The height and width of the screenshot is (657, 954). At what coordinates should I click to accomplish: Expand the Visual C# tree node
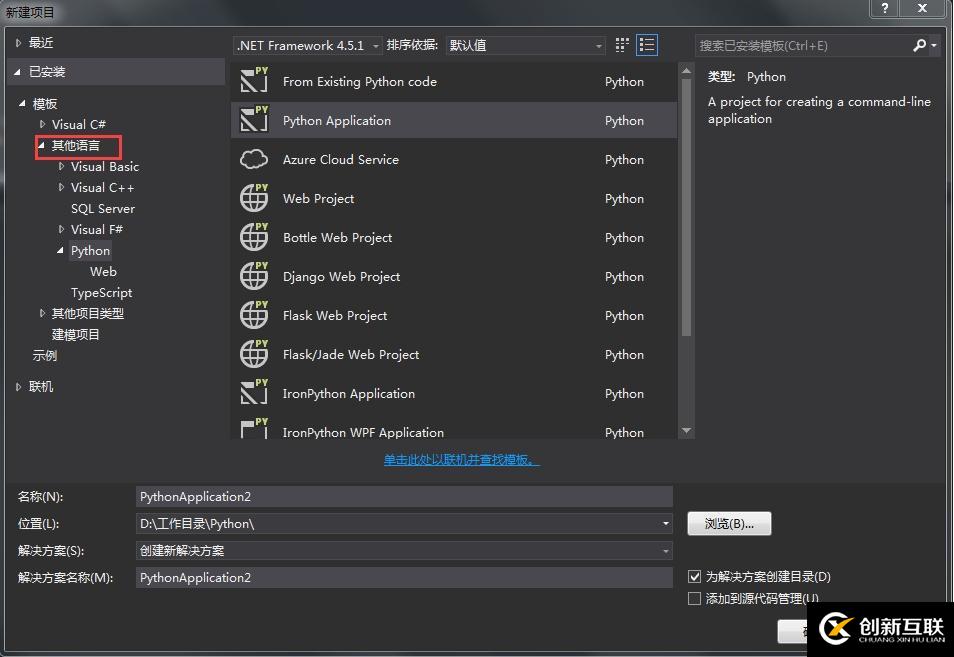pos(43,124)
